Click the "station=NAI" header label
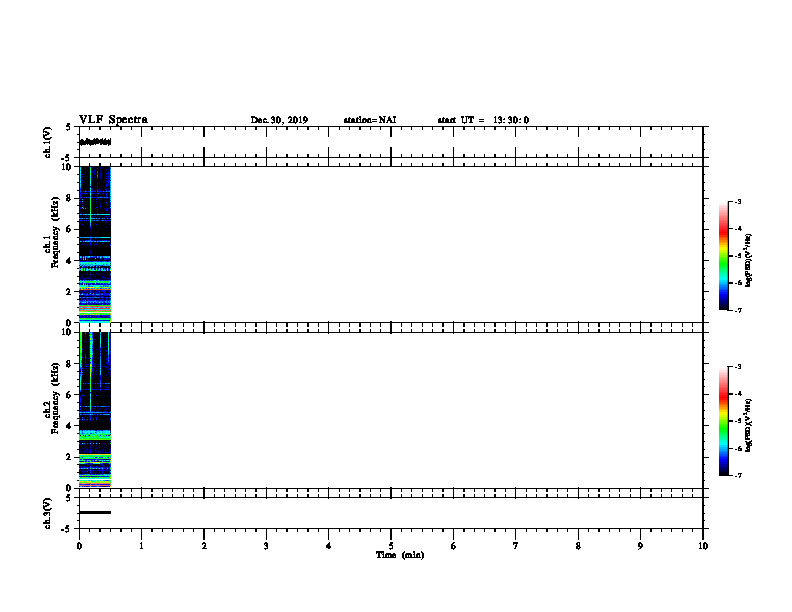Screen dimensions: 792x612 pyautogui.click(x=370, y=120)
